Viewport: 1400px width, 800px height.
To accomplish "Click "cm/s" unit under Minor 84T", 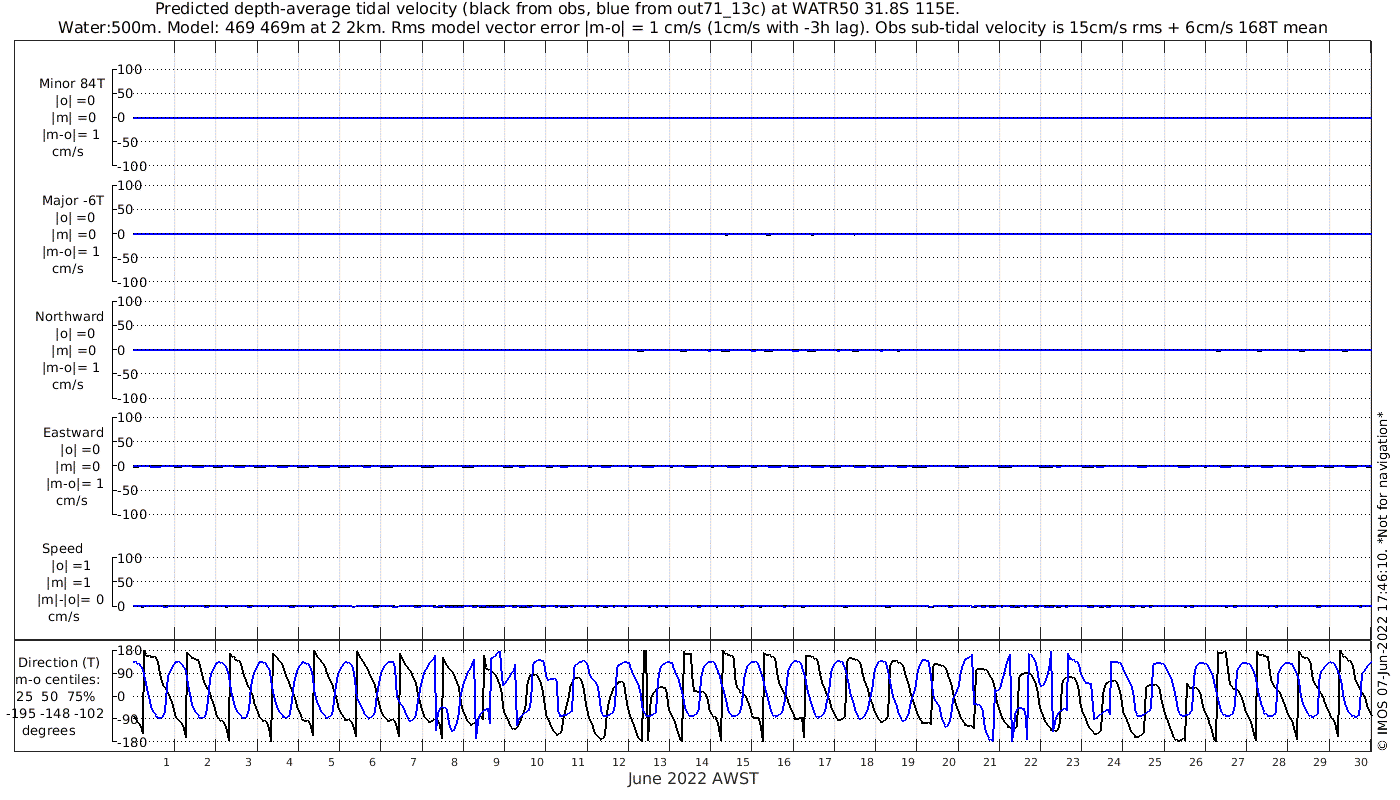I will pyautogui.click(x=67, y=152).
